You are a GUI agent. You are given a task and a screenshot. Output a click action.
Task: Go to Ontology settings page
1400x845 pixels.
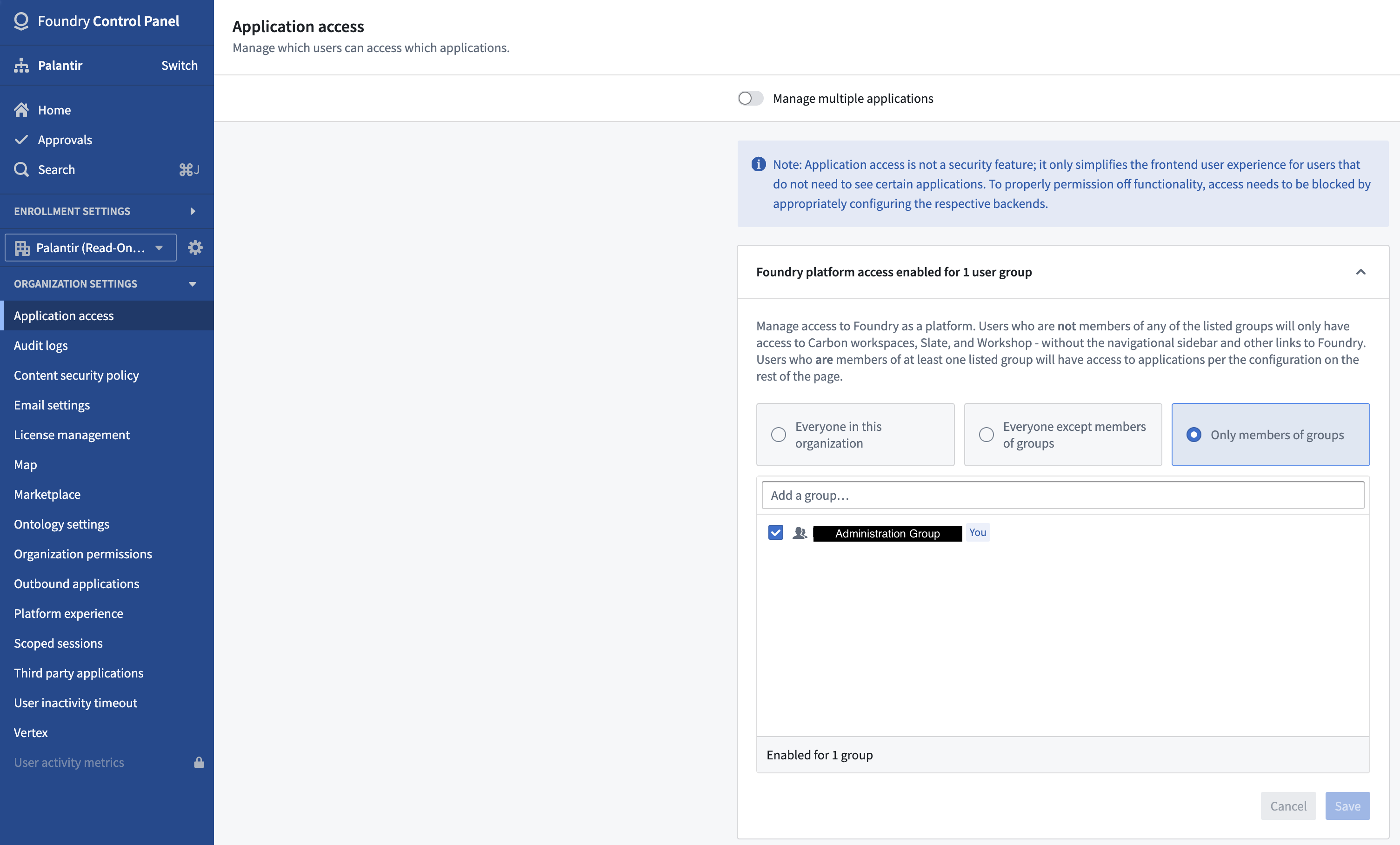(61, 524)
